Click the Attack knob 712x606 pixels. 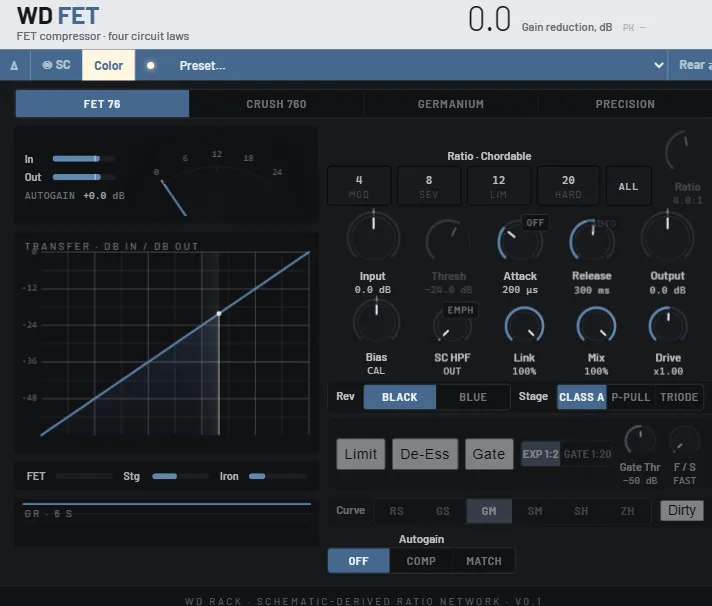pyautogui.click(x=519, y=241)
